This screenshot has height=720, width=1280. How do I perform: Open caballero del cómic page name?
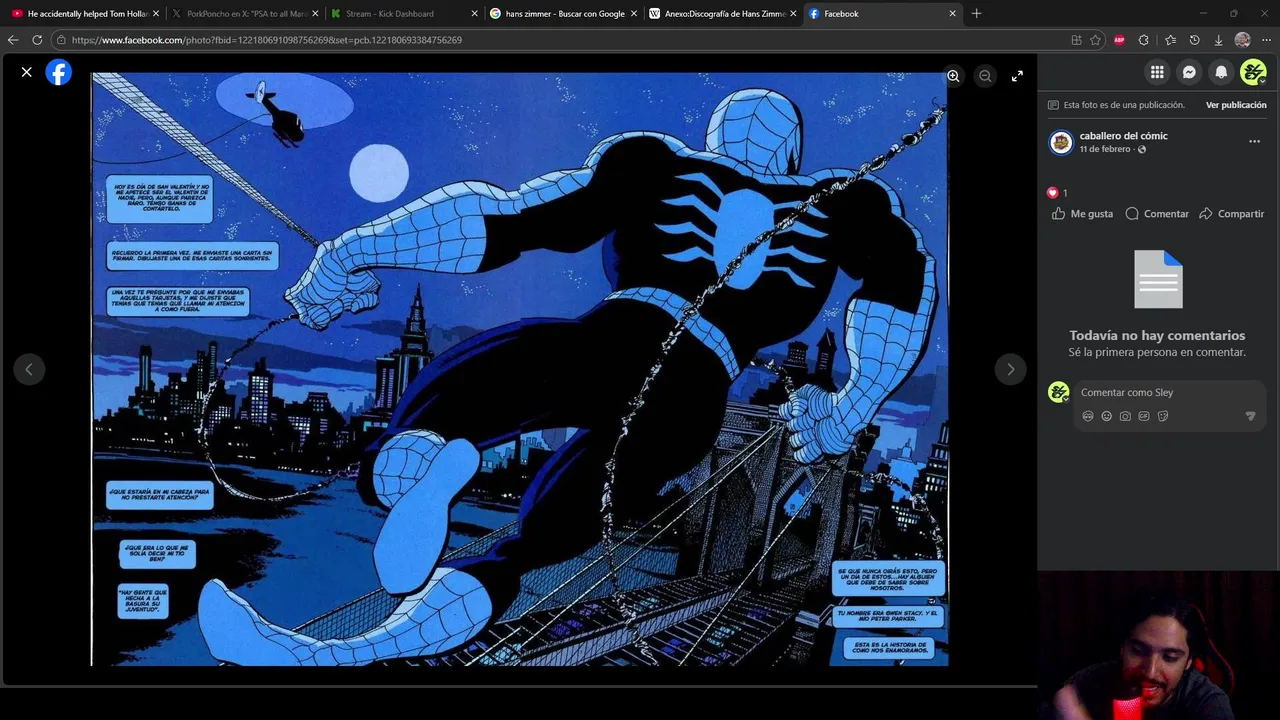[1123, 136]
